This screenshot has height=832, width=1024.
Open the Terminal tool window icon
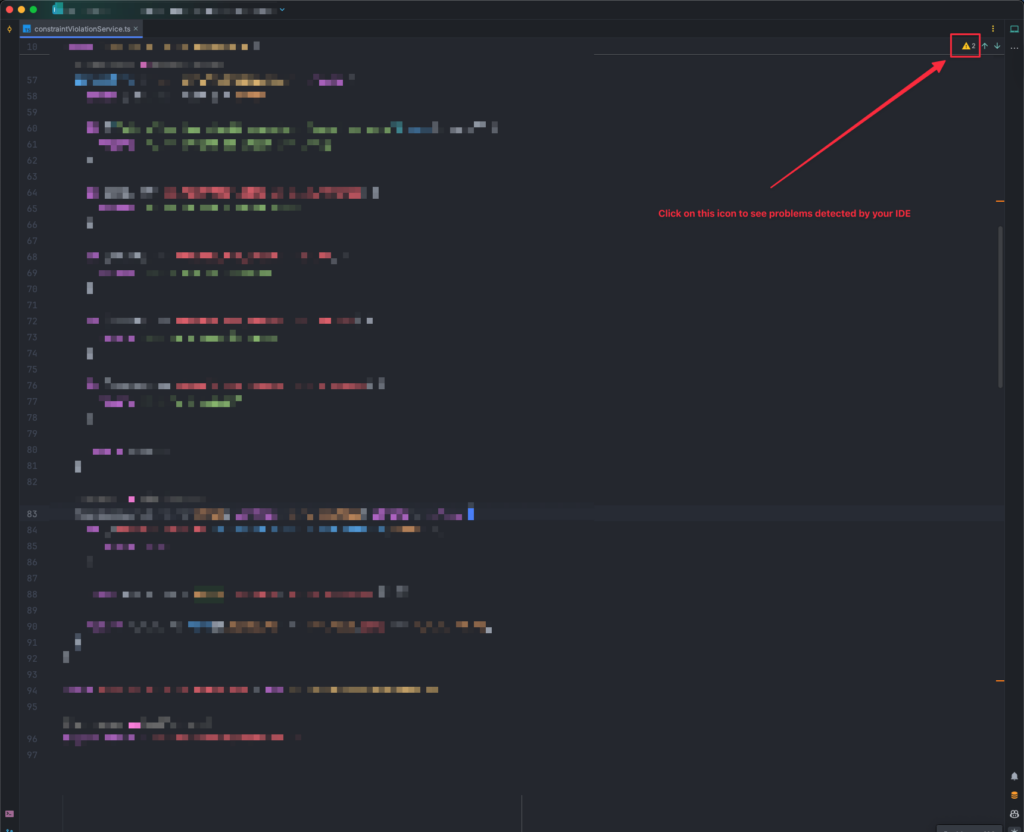(9, 814)
